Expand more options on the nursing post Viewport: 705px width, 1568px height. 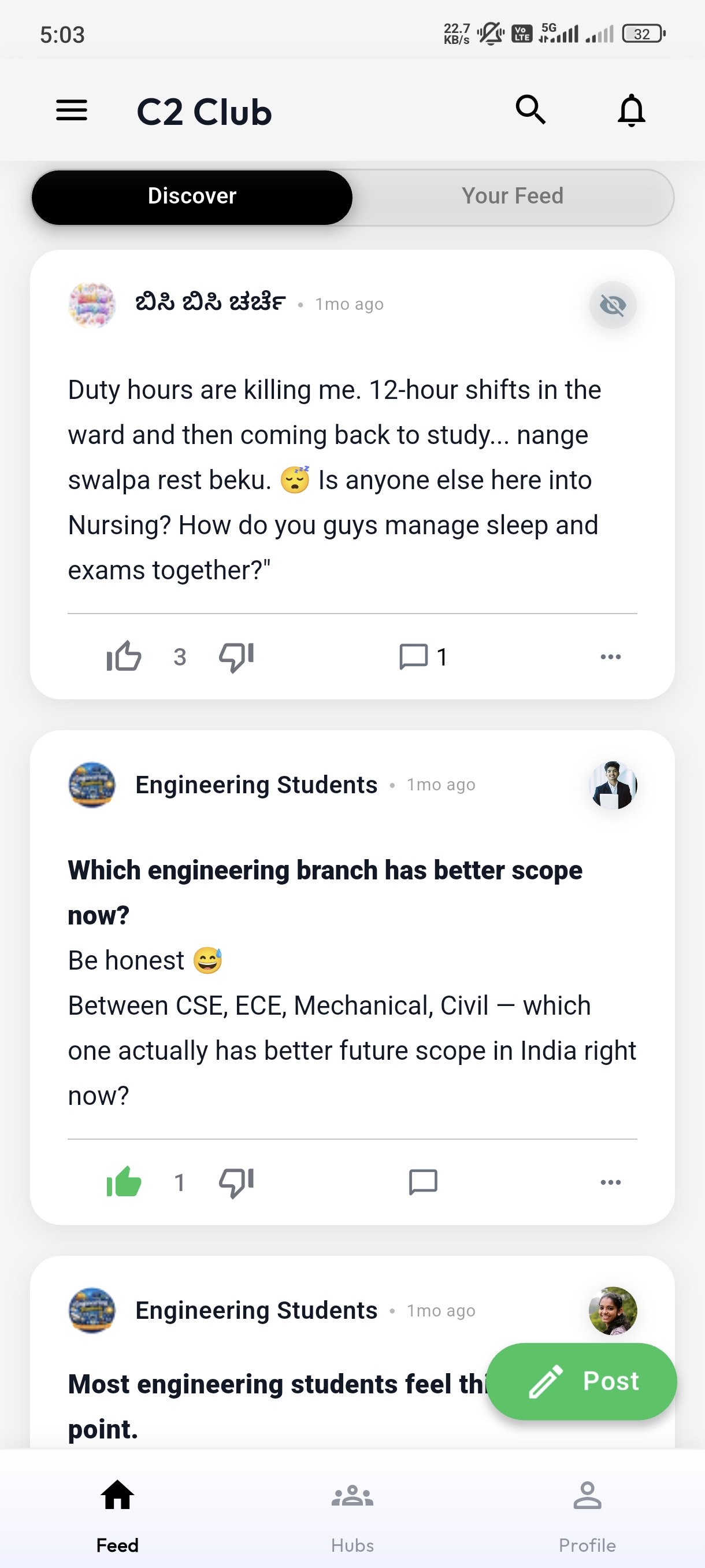point(610,656)
